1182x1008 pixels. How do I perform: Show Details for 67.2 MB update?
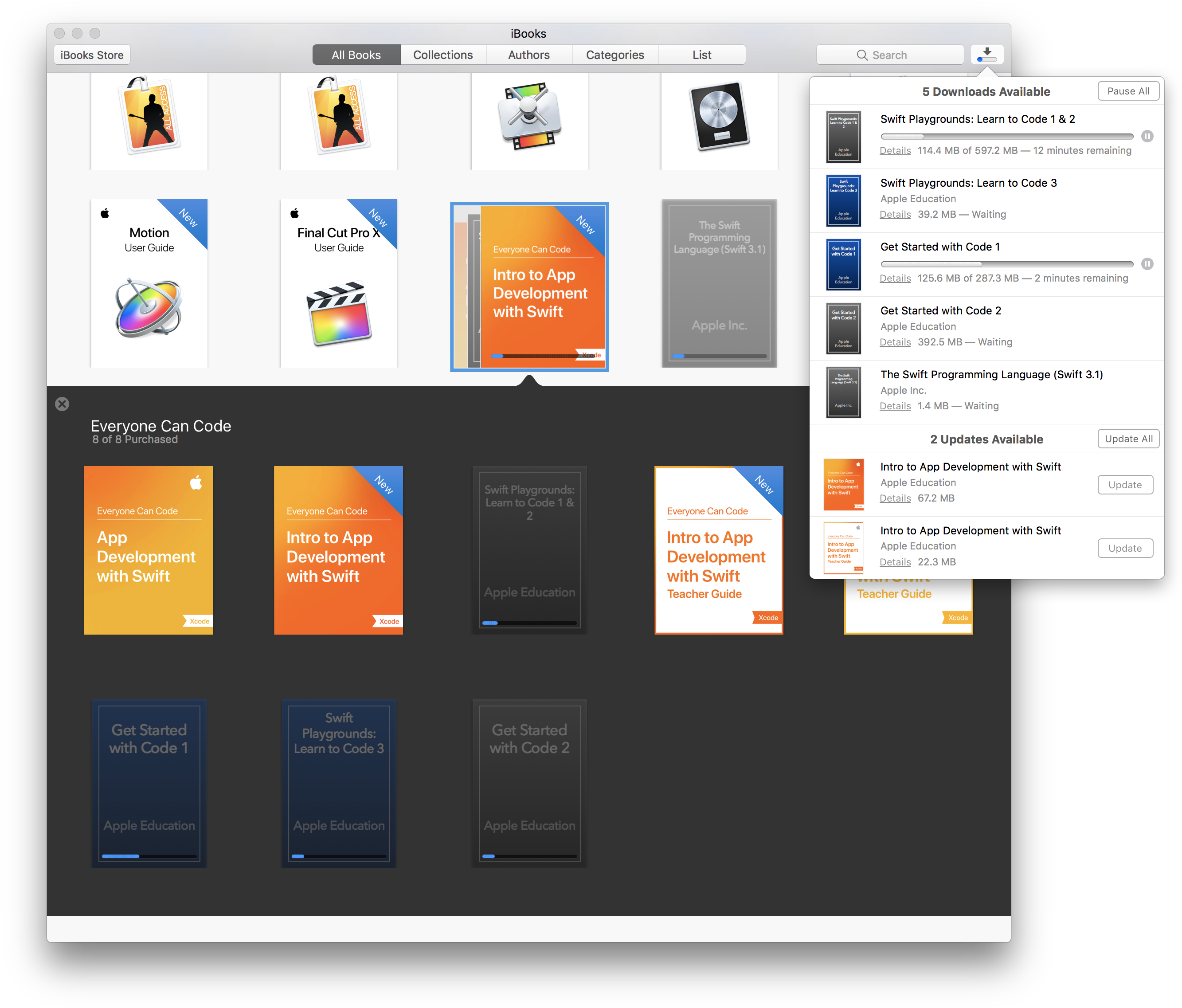(895, 498)
